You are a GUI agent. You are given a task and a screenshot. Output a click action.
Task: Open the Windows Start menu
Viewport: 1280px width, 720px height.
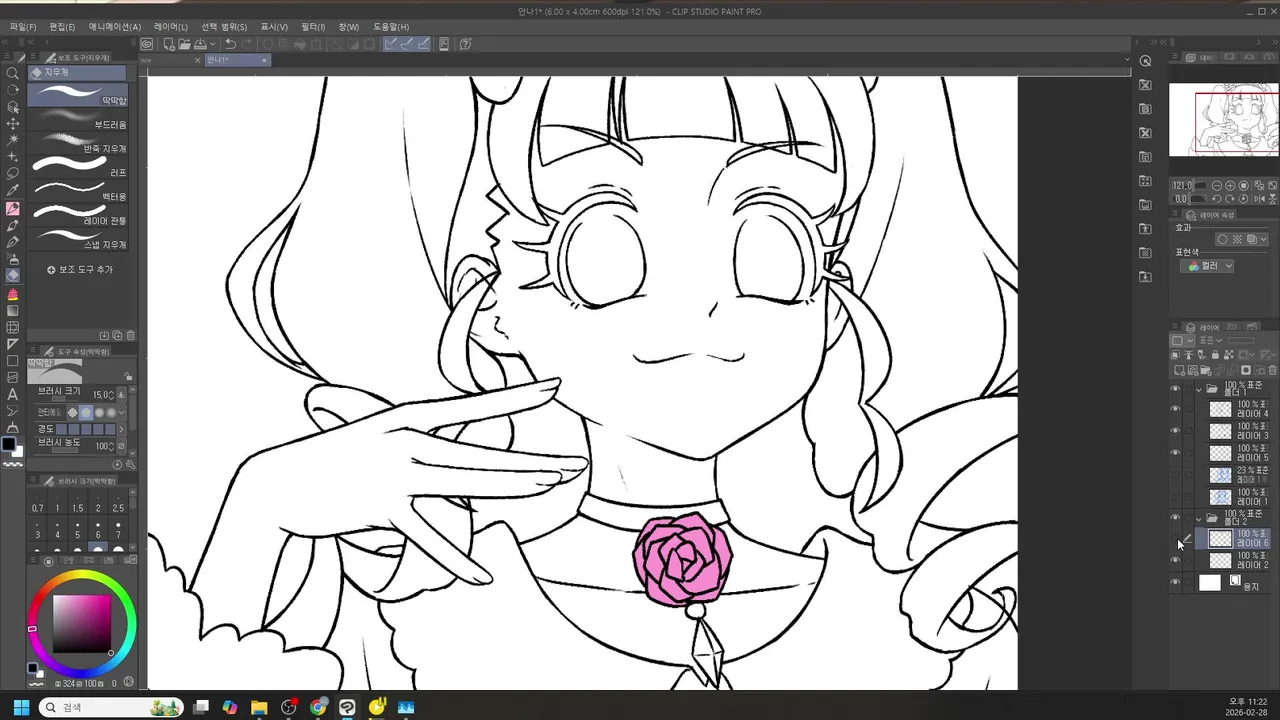[x=20, y=707]
